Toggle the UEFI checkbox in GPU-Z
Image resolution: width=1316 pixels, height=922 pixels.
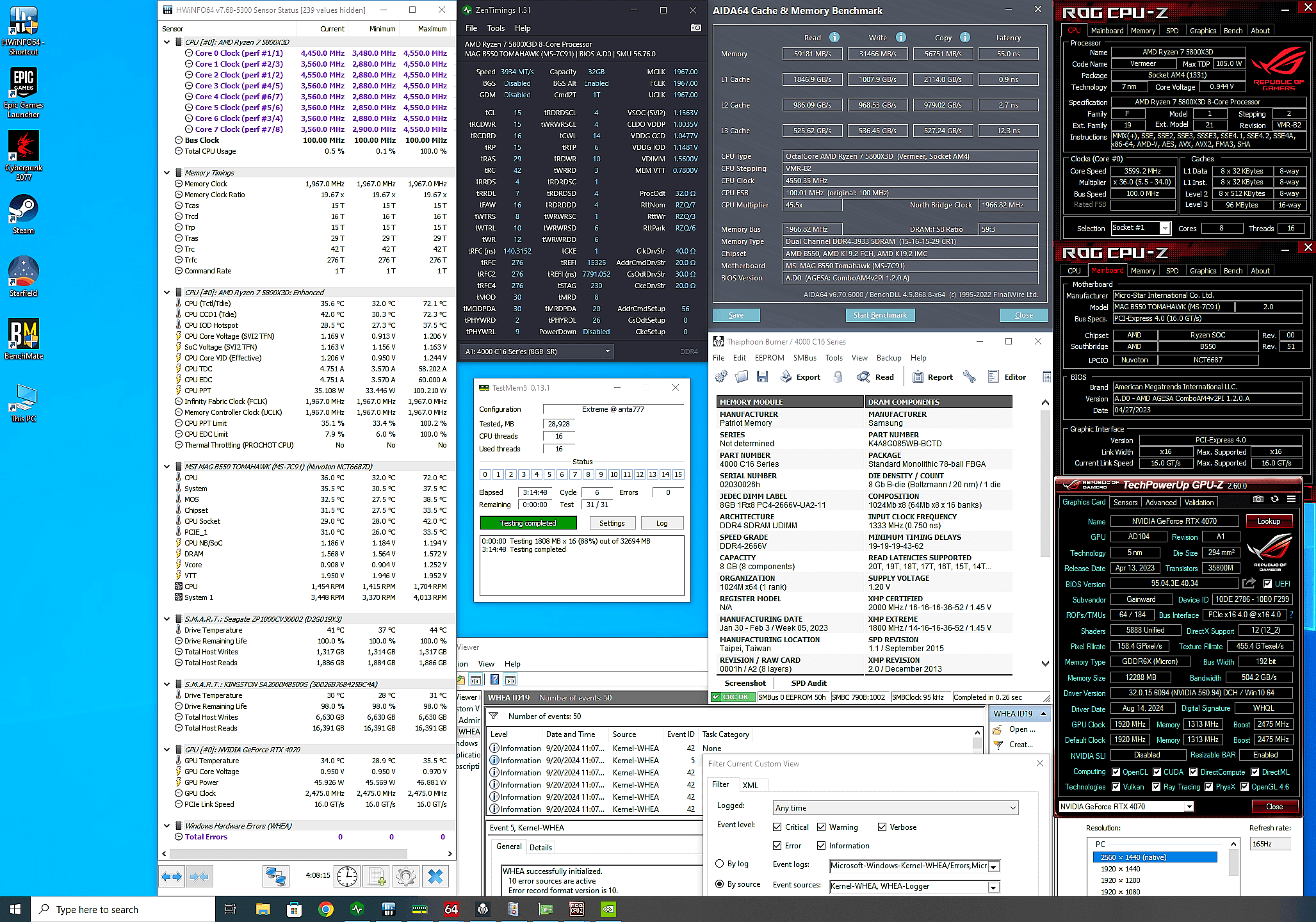1267,584
